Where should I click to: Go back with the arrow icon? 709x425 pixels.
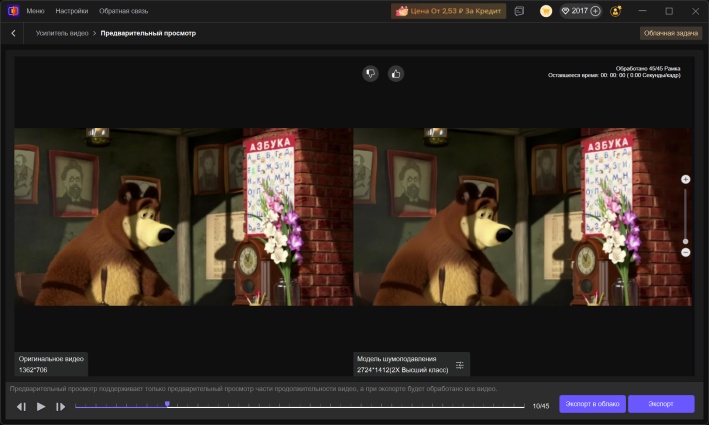coord(14,33)
